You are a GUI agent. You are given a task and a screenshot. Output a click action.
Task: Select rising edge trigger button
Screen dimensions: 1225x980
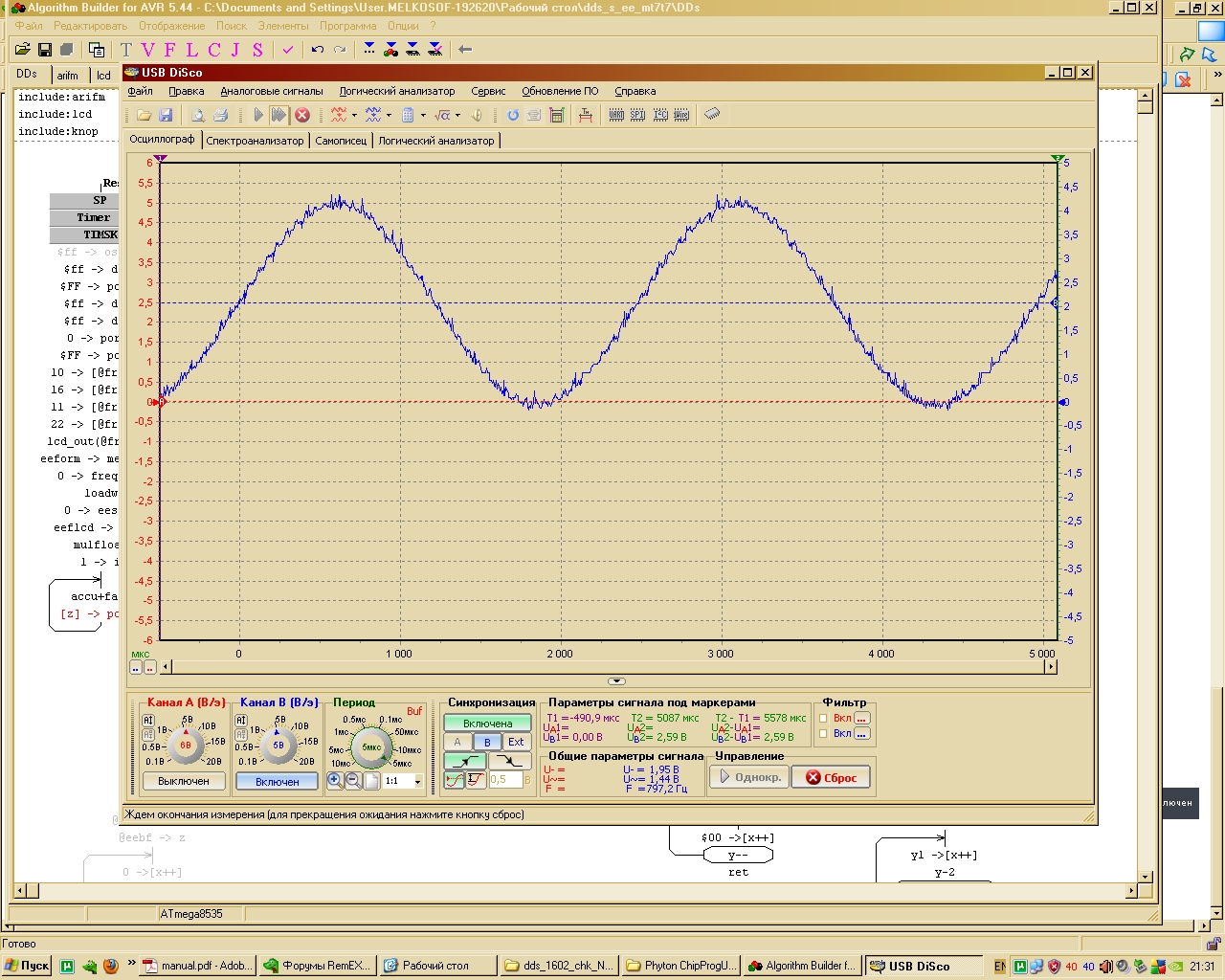click(465, 761)
